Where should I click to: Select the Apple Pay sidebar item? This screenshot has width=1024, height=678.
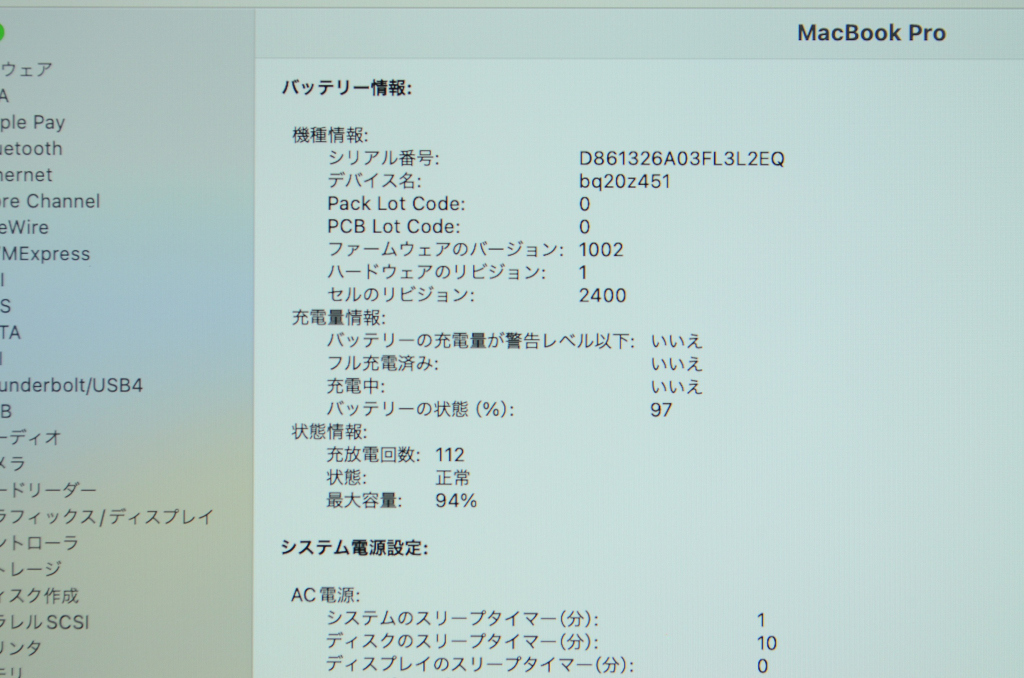pos(33,122)
